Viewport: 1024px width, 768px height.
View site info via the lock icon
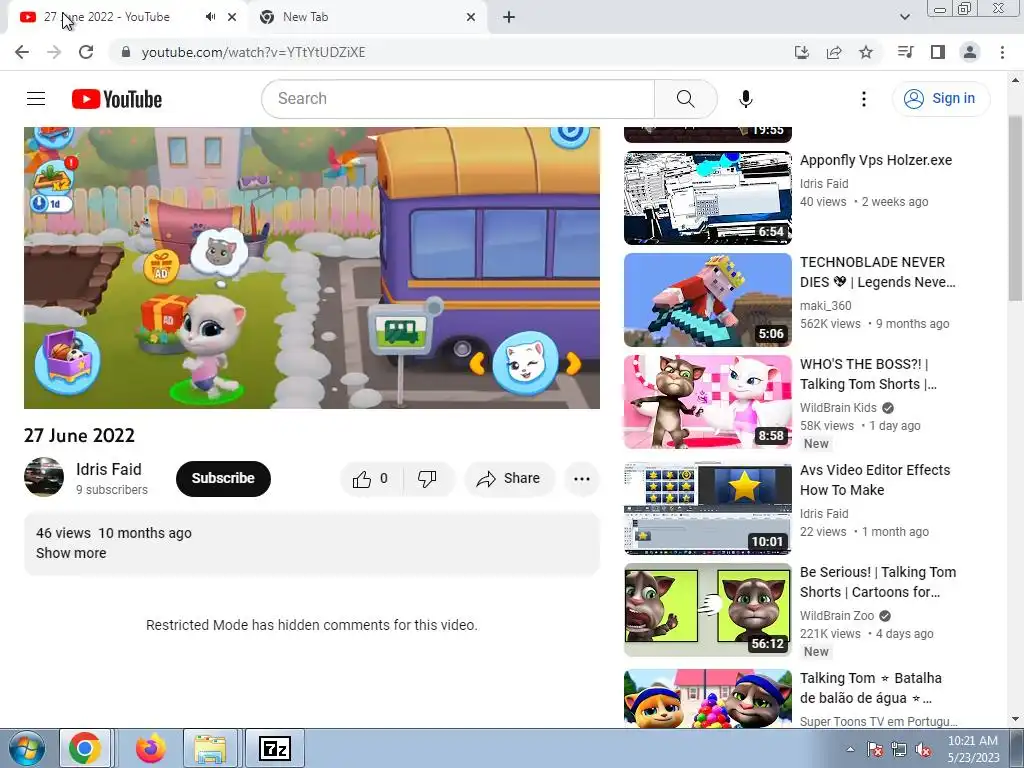tap(126, 52)
